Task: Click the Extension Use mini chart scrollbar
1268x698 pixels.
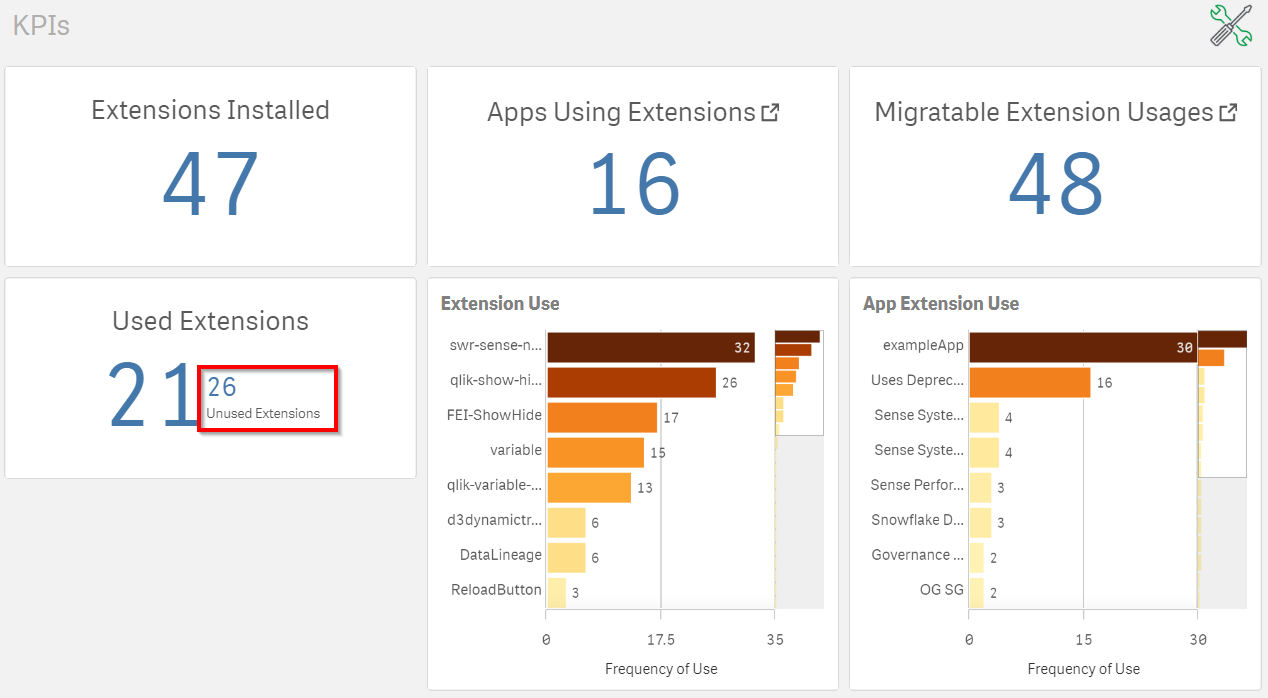Action: click(799, 383)
